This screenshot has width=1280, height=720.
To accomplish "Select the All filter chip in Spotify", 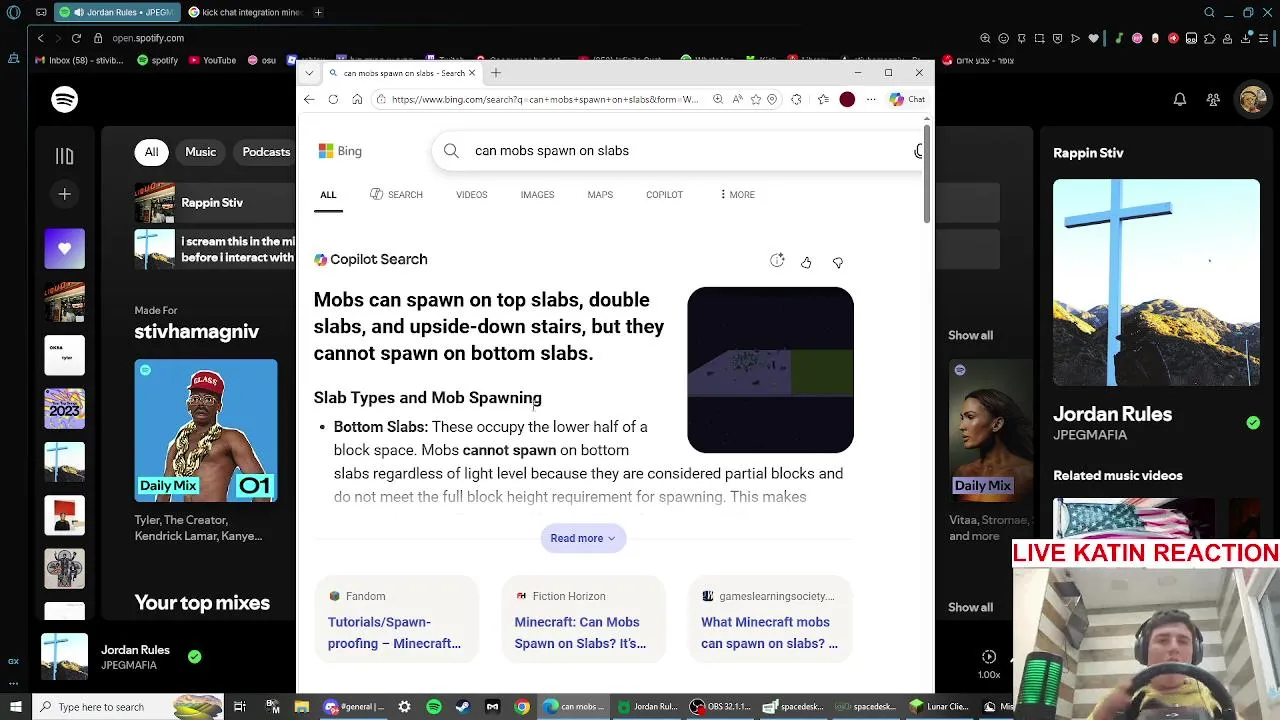I will (x=151, y=152).
